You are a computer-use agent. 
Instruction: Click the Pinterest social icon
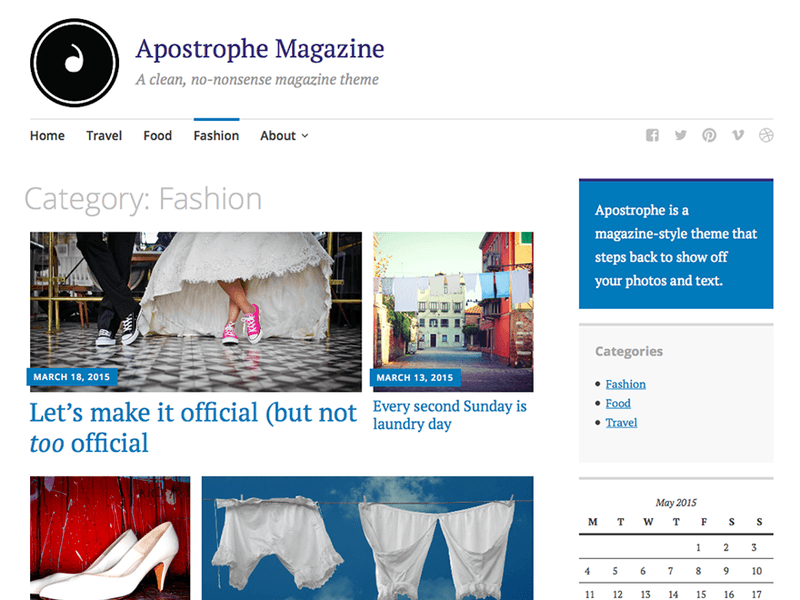[709, 135]
